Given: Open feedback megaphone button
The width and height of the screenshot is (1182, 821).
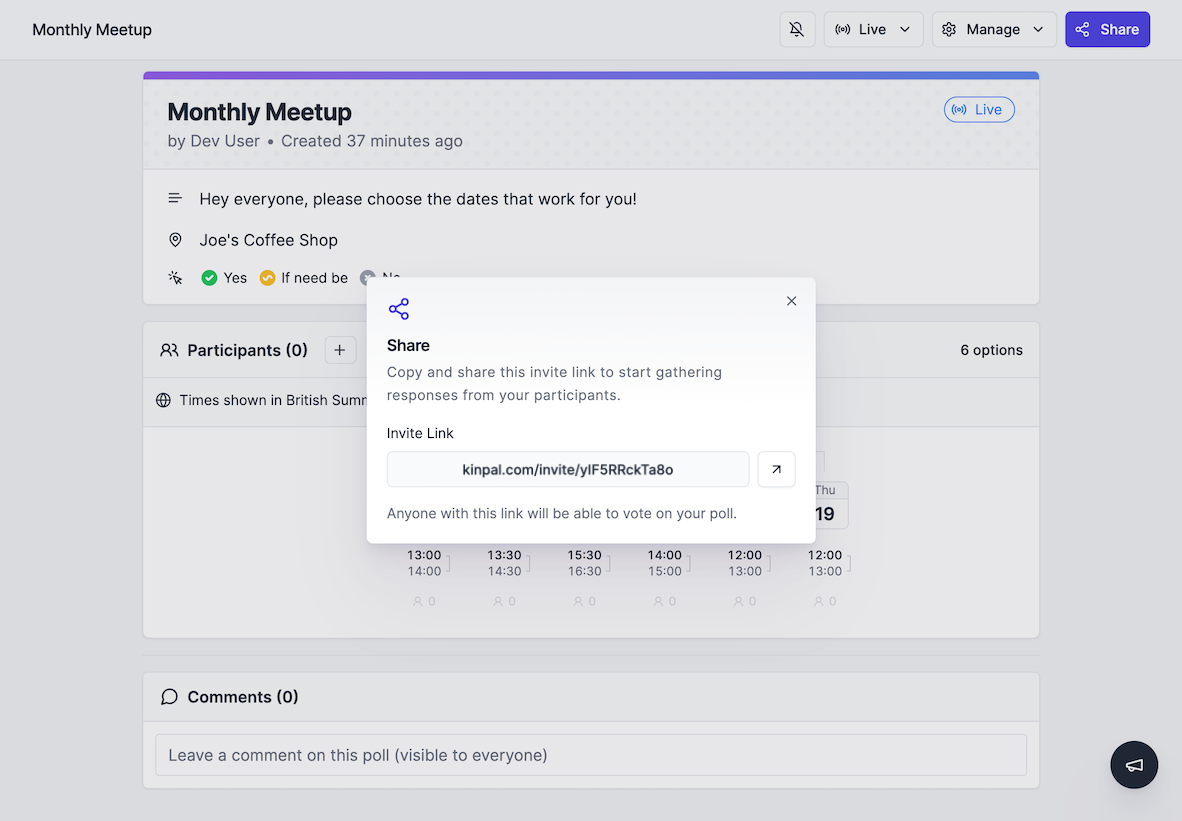Looking at the screenshot, I should [x=1133, y=764].
